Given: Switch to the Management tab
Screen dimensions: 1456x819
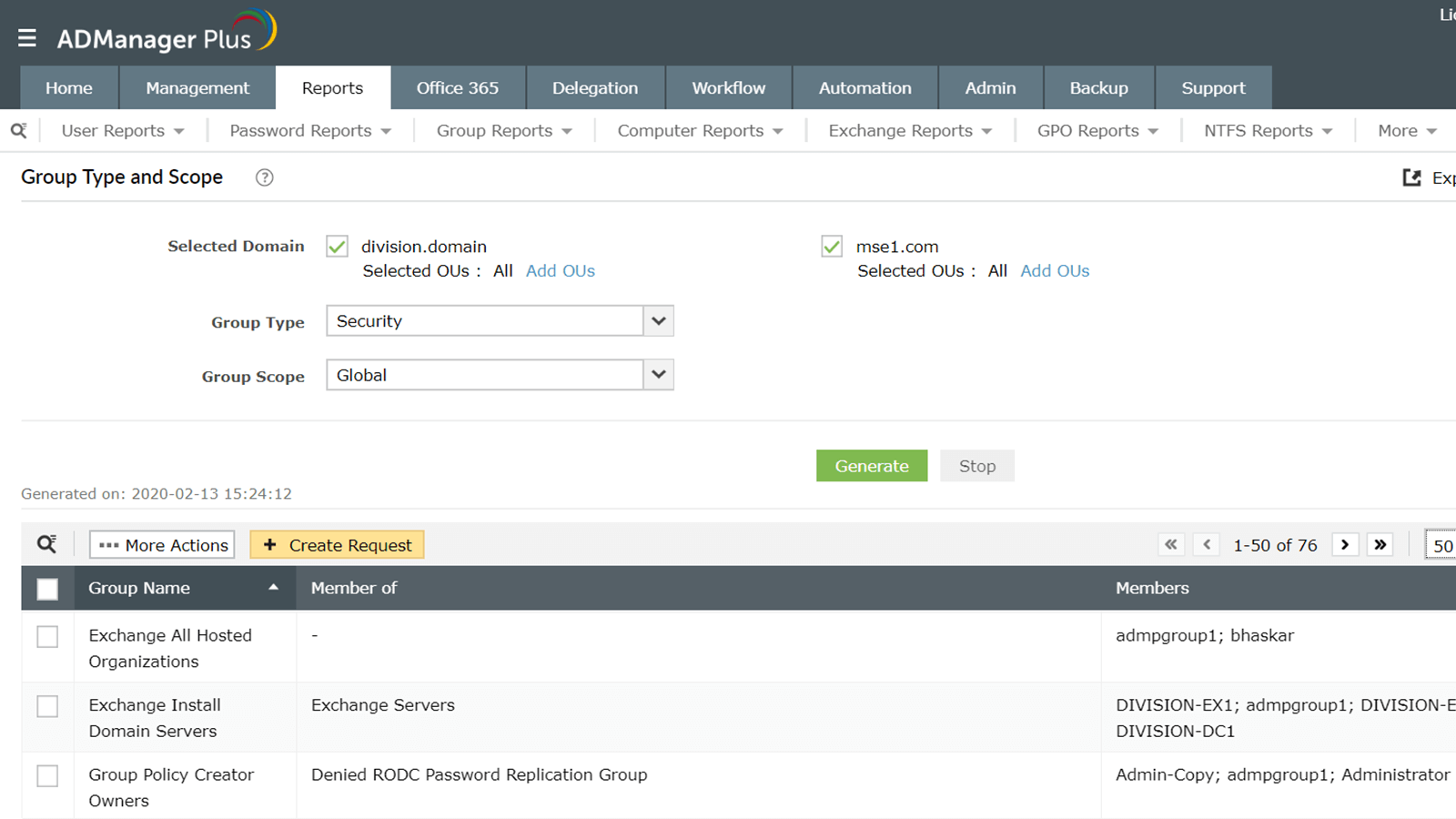Looking at the screenshot, I should tap(197, 88).
